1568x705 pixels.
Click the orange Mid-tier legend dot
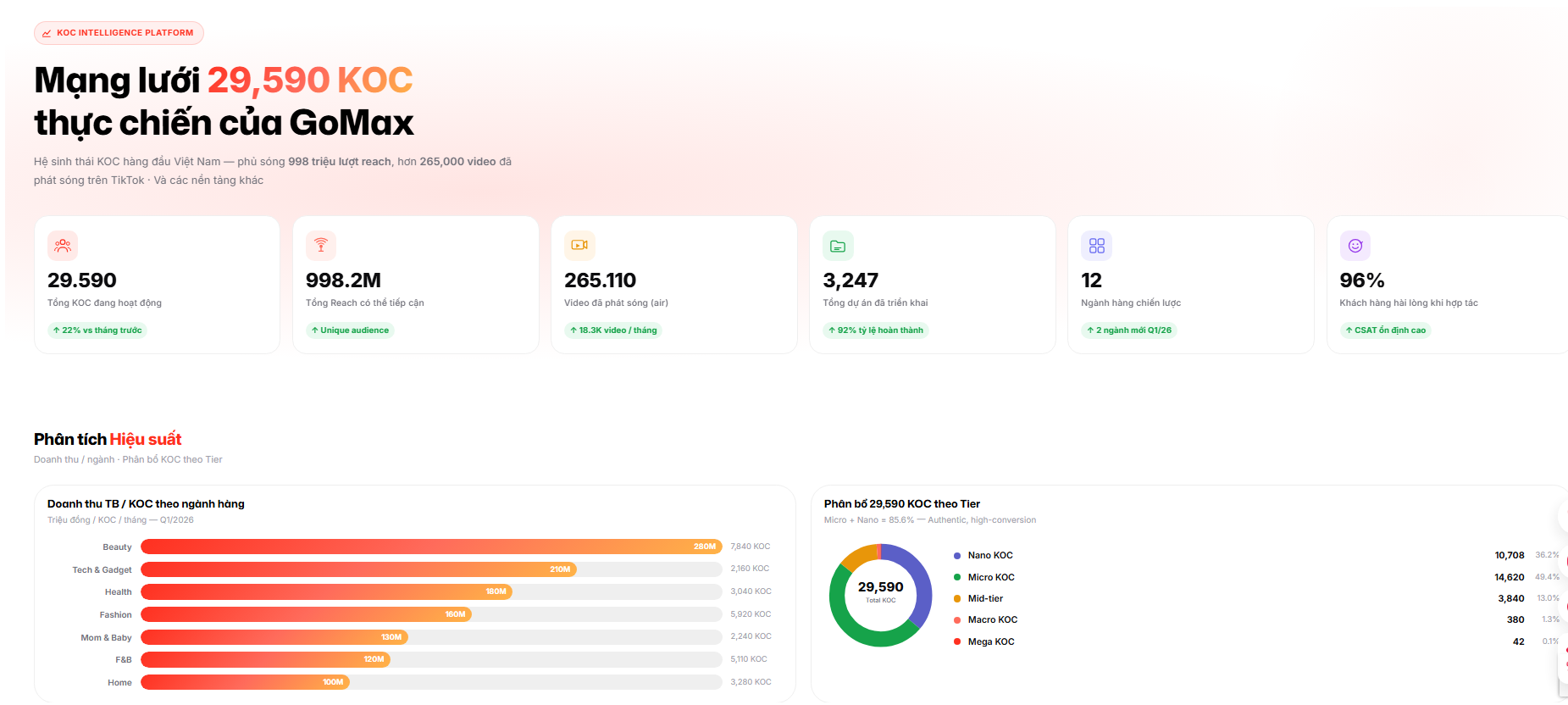tap(957, 599)
